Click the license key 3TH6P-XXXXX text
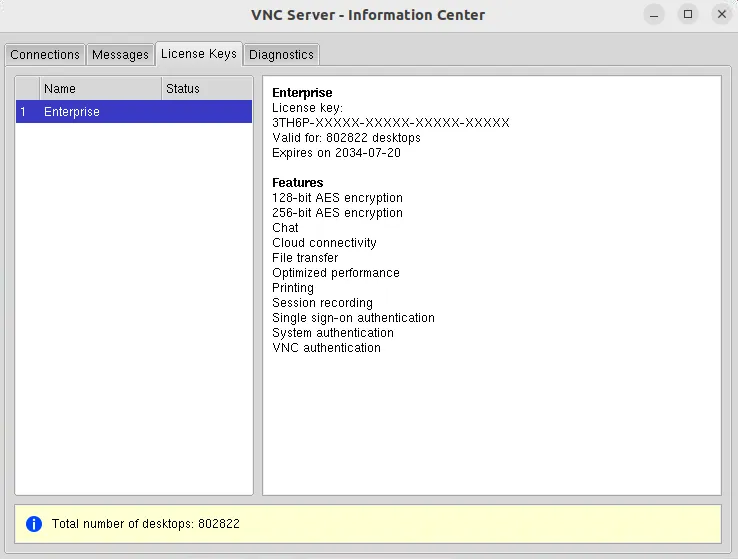 [x=391, y=123]
